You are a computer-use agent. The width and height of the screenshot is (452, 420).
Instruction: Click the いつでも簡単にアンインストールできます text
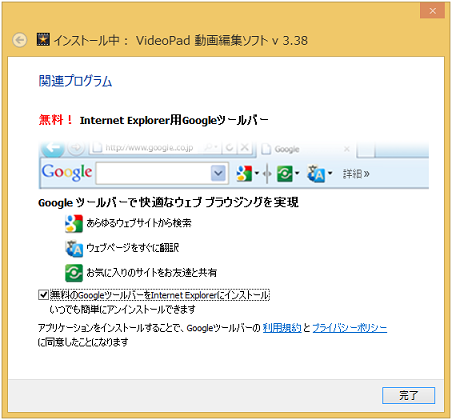pyautogui.click(x=122, y=310)
